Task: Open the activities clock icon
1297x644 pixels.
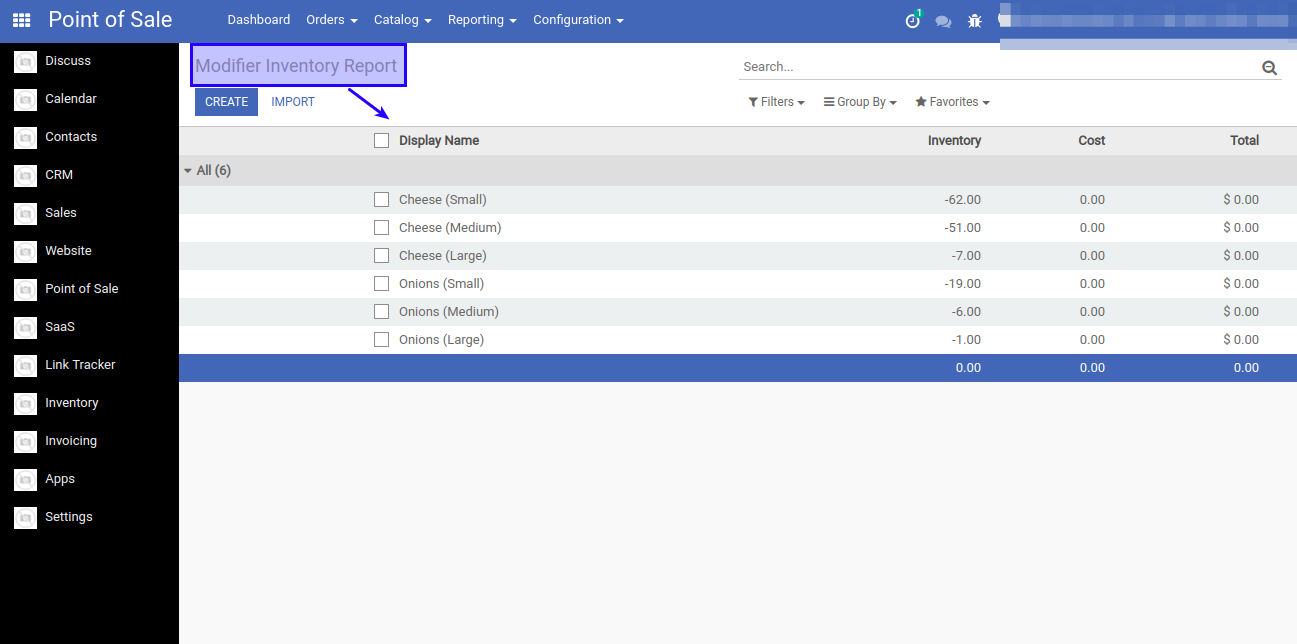Action: tap(913, 20)
